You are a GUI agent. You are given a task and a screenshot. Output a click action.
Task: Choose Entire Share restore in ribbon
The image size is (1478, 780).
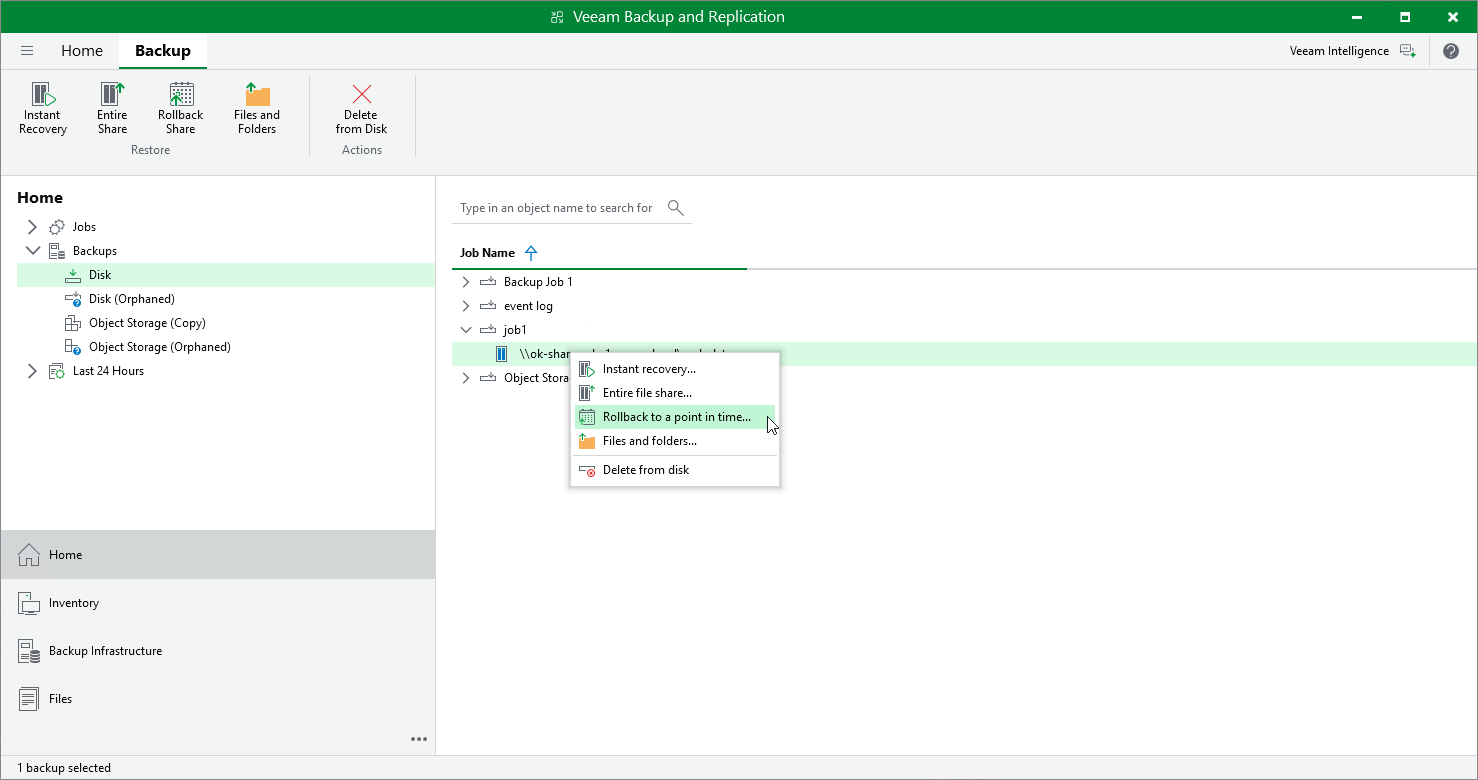coord(112,108)
